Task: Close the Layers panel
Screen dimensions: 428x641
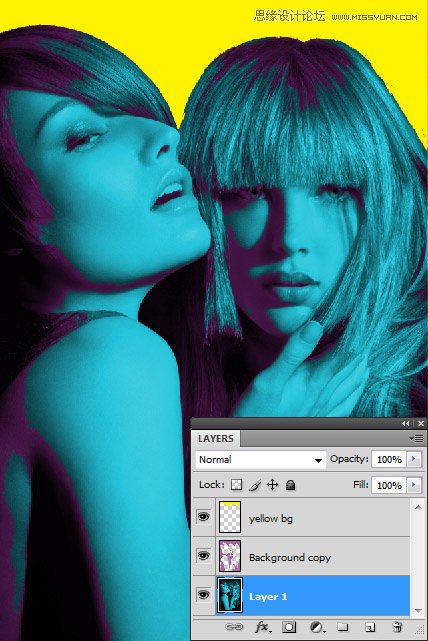Action: 421,424
